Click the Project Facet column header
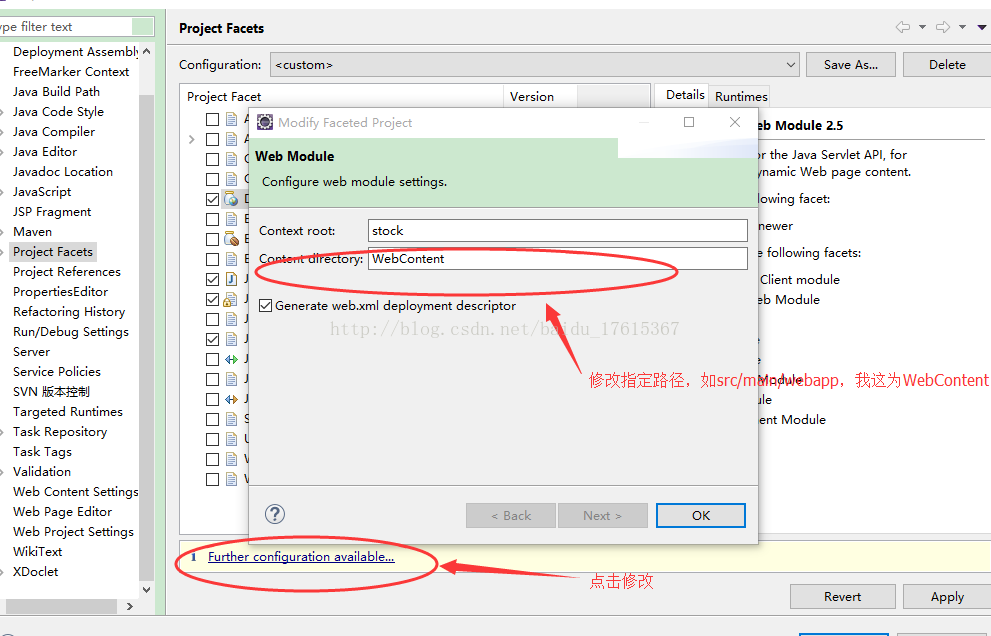This screenshot has width=991, height=636. point(341,96)
